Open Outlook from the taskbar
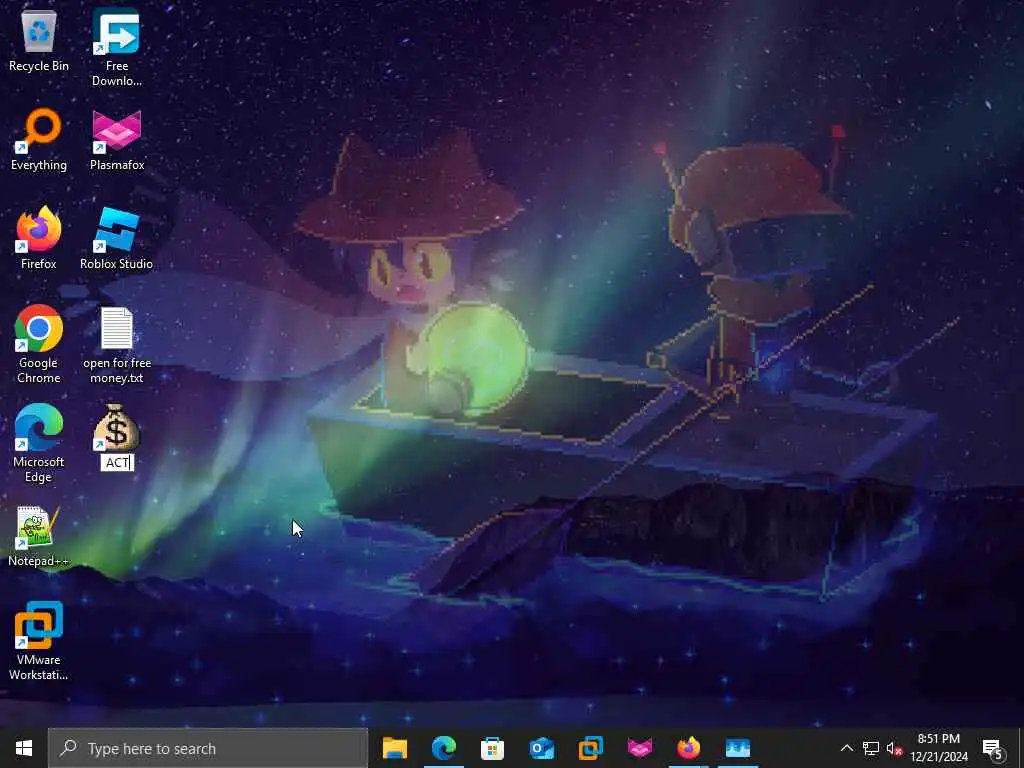1024x768 pixels. click(541, 748)
